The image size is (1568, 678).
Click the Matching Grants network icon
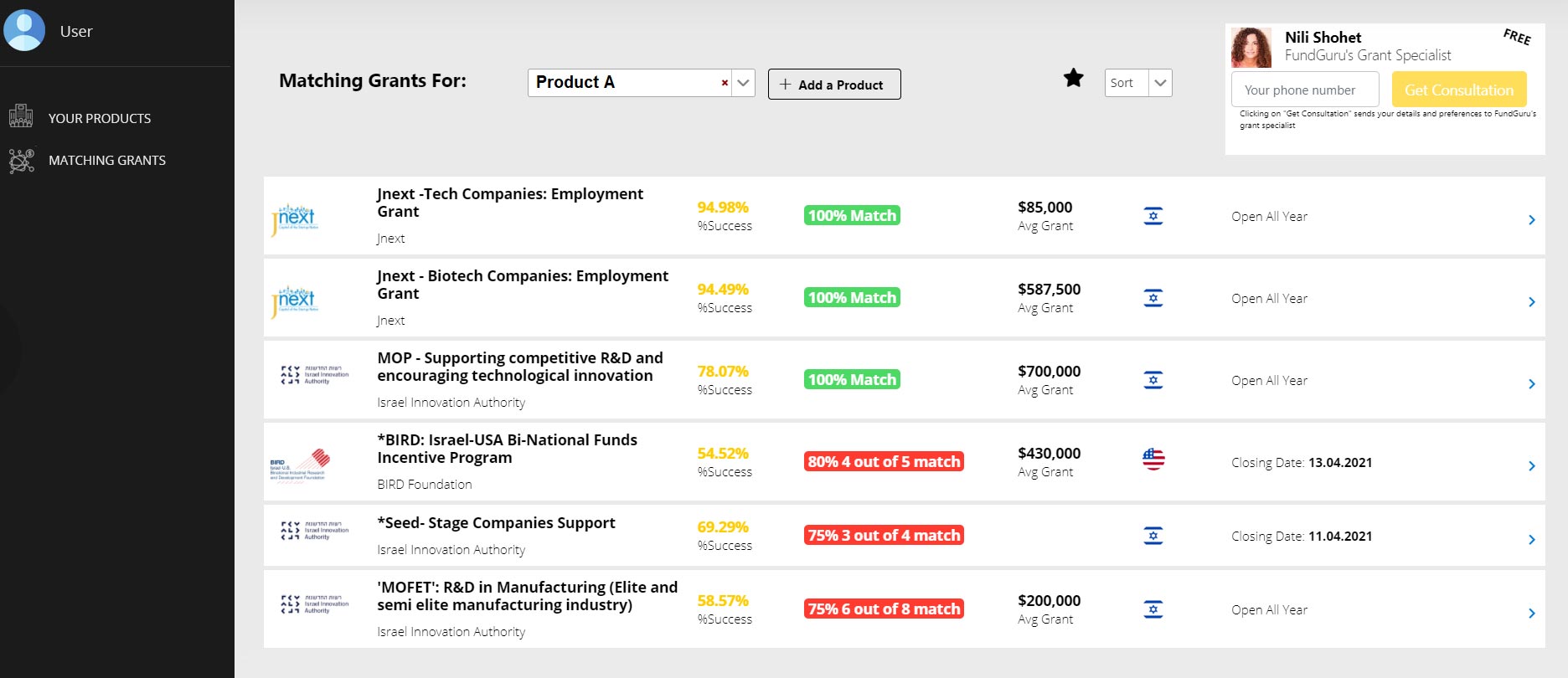coord(22,160)
